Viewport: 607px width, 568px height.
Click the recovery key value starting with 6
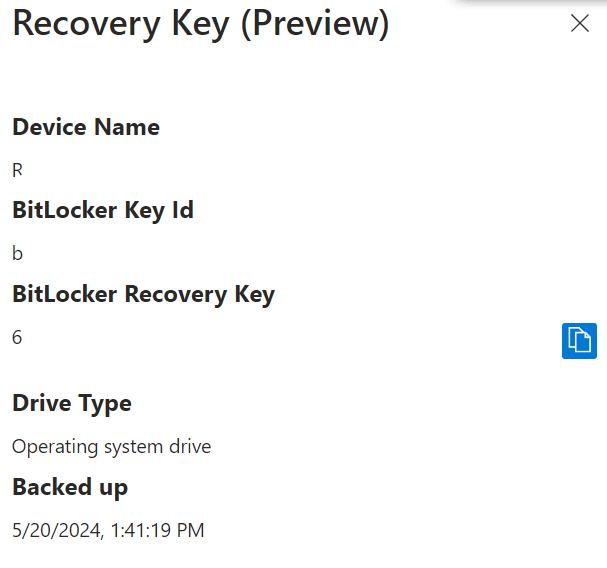pos(17,337)
